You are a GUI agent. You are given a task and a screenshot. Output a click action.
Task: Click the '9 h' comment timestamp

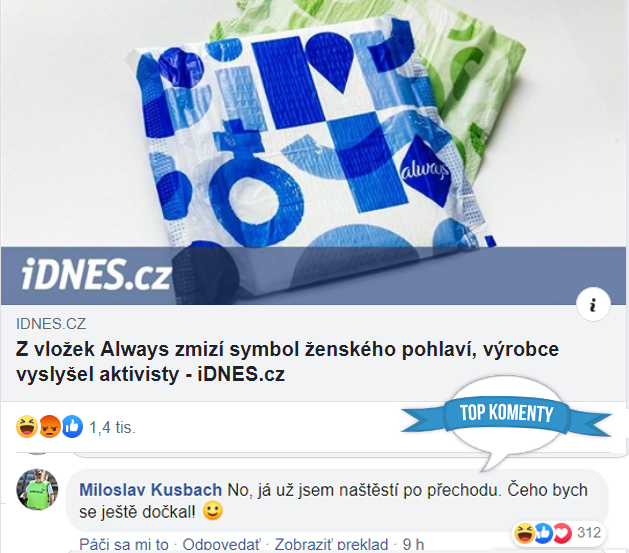tap(413, 545)
